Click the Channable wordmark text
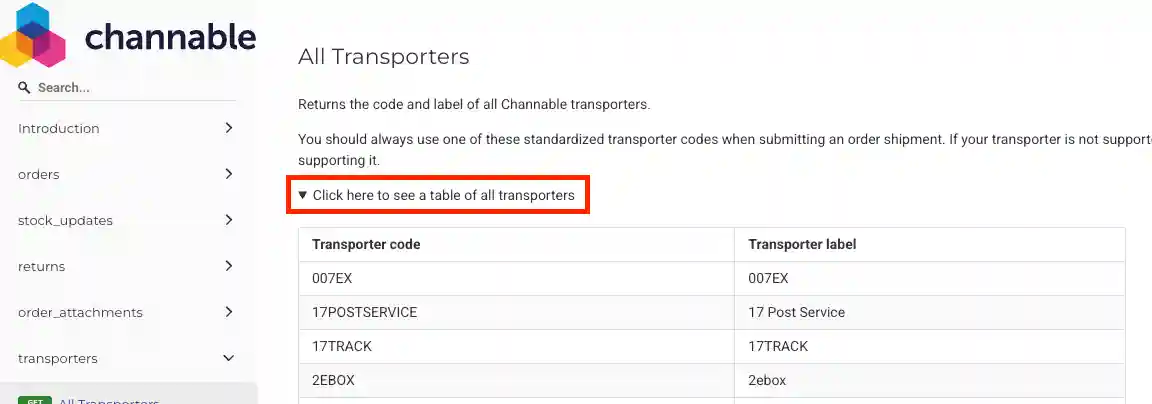The width and height of the screenshot is (1152, 404). 170,38
